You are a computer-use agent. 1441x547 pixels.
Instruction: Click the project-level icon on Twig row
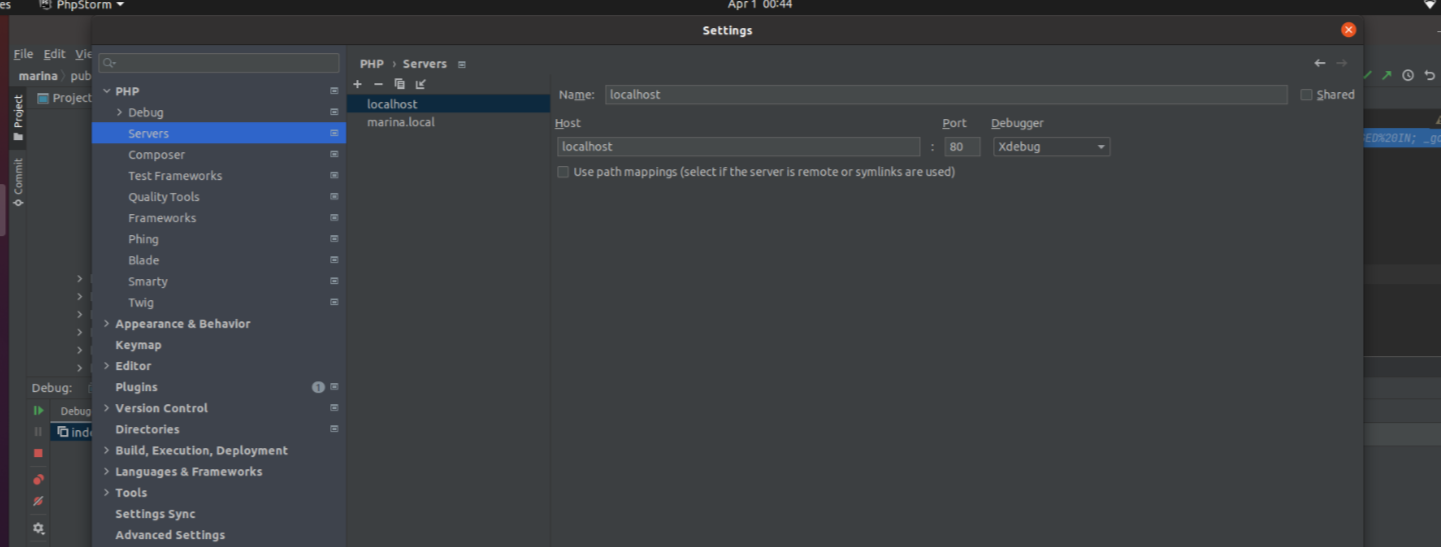pyautogui.click(x=334, y=301)
